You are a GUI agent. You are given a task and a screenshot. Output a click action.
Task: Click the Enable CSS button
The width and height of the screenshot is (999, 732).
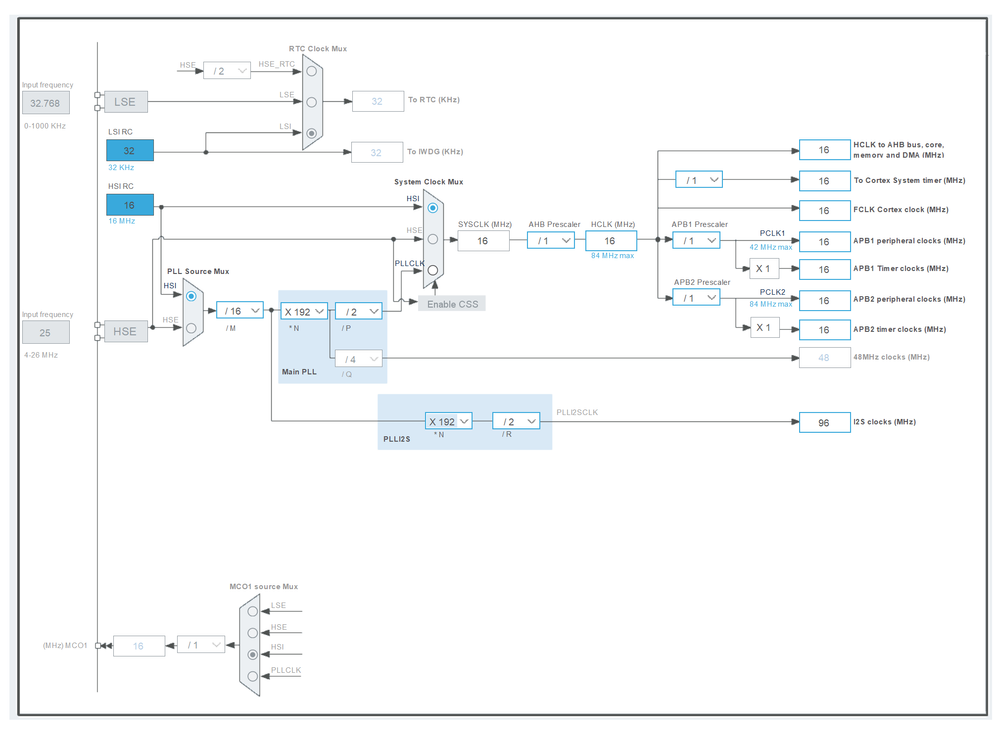452,304
